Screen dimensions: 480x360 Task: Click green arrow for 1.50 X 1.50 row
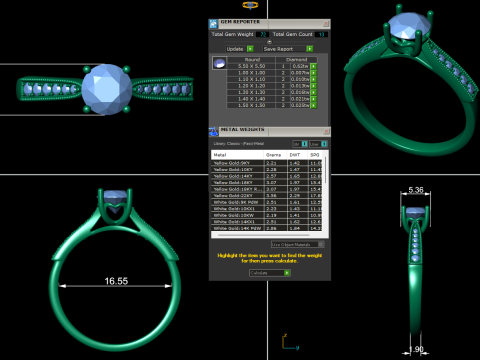313,105
